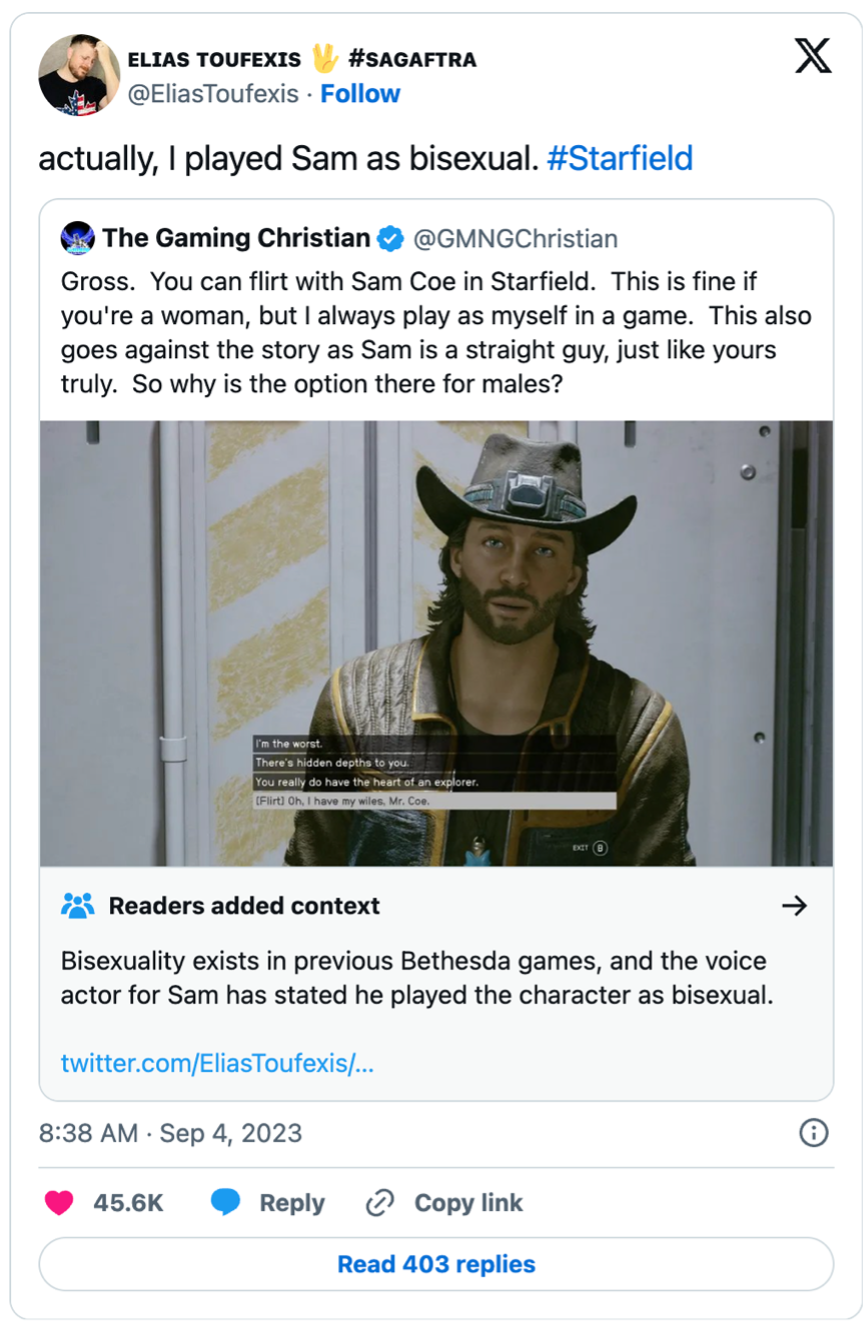Click the Follow link
The width and height of the screenshot is (867, 1332).
pos(360,94)
